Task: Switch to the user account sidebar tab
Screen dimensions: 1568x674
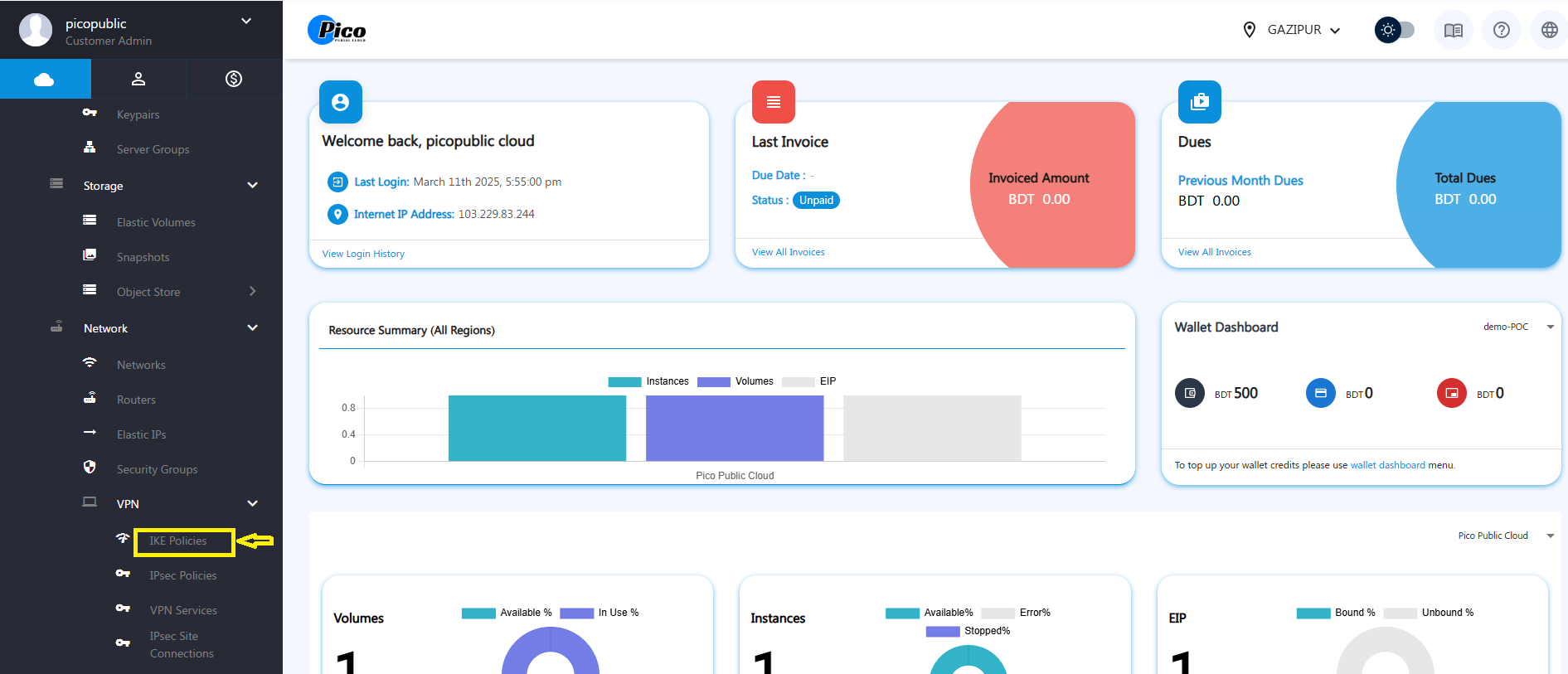Action: pyautogui.click(x=138, y=80)
